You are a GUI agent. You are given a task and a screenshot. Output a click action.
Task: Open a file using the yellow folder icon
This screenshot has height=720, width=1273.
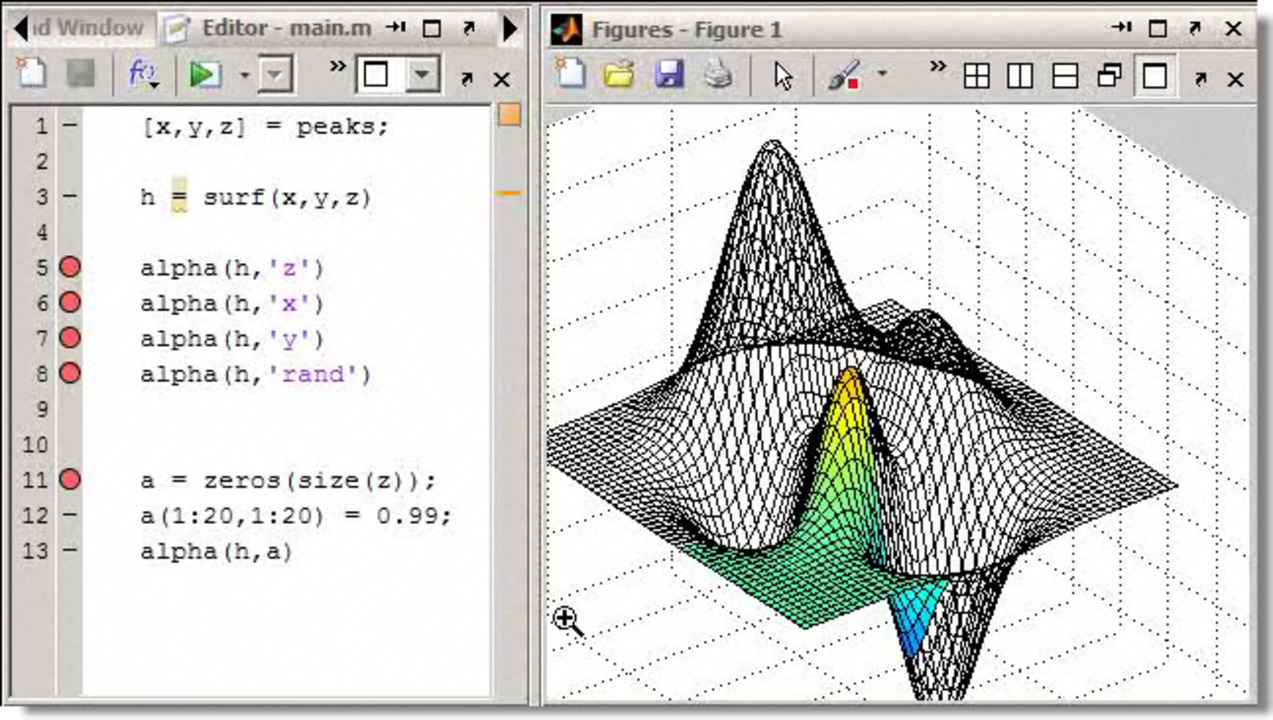click(619, 74)
